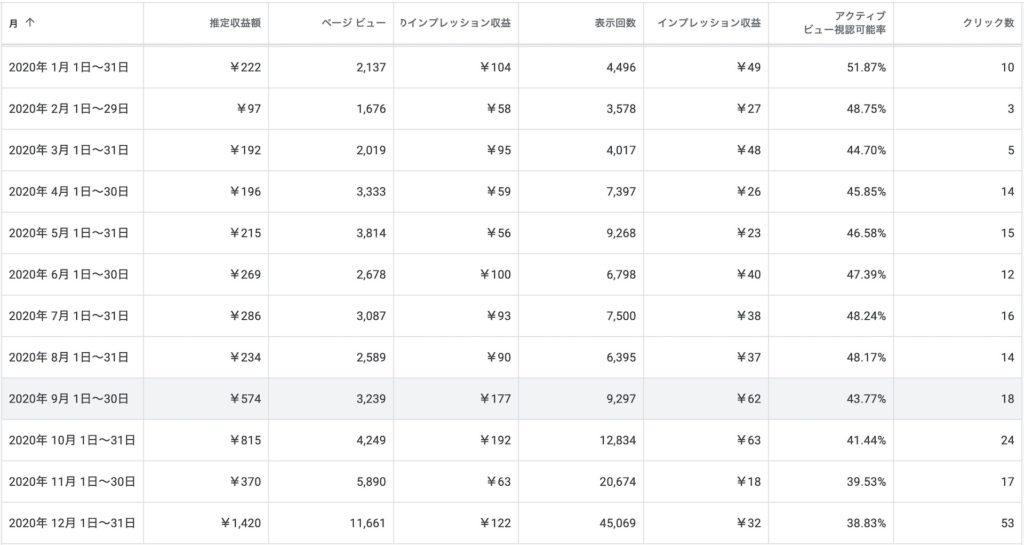Click the 45,069 impressions cell
This screenshot has height=545, width=1024.
point(618,523)
